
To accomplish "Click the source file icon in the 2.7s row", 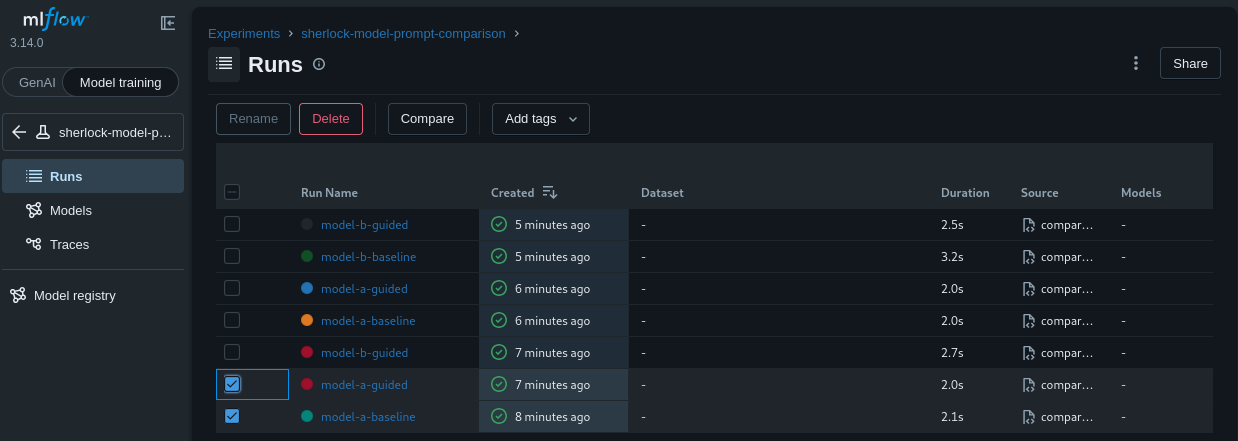I will coord(1028,353).
